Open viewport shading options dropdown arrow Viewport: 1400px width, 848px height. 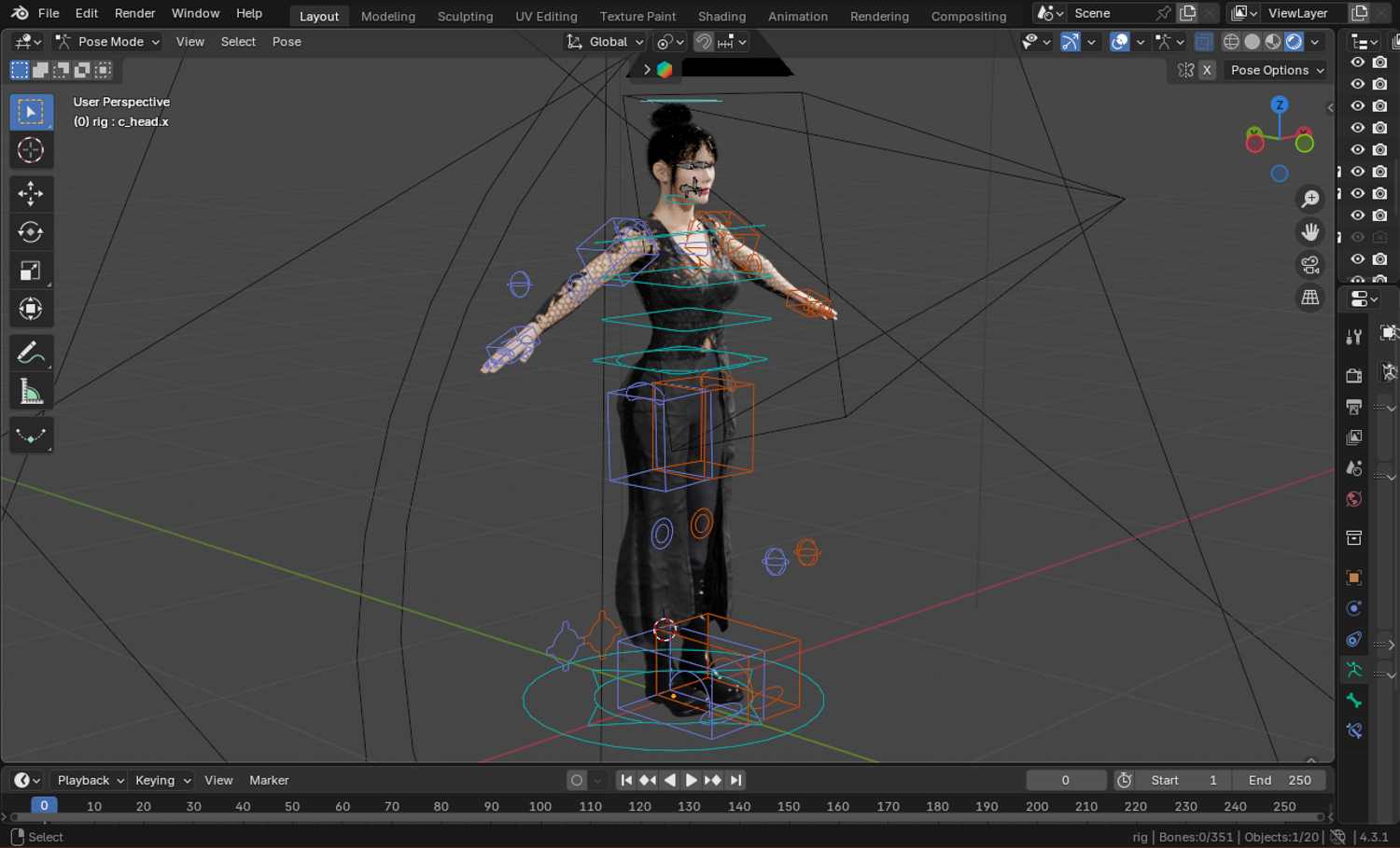click(1315, 42)
